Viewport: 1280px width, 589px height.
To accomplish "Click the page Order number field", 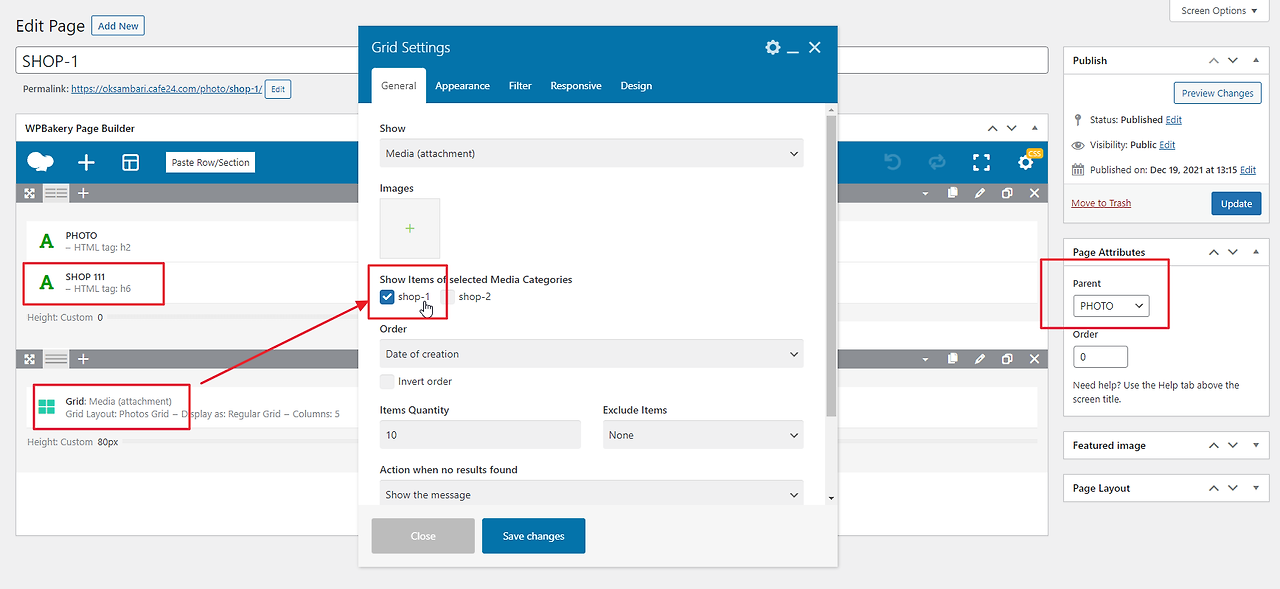I will pos(1100,357).
